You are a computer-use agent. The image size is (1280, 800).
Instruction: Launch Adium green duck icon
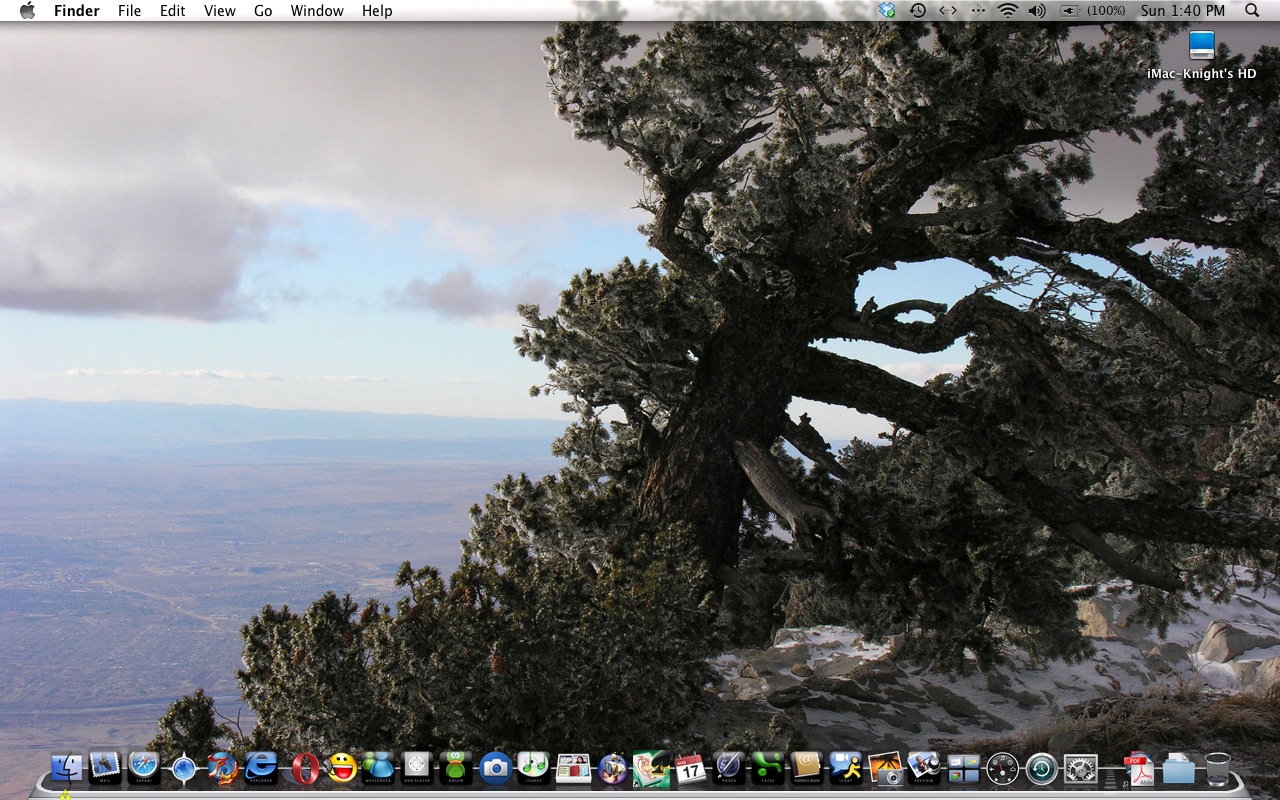pos(456,768)
